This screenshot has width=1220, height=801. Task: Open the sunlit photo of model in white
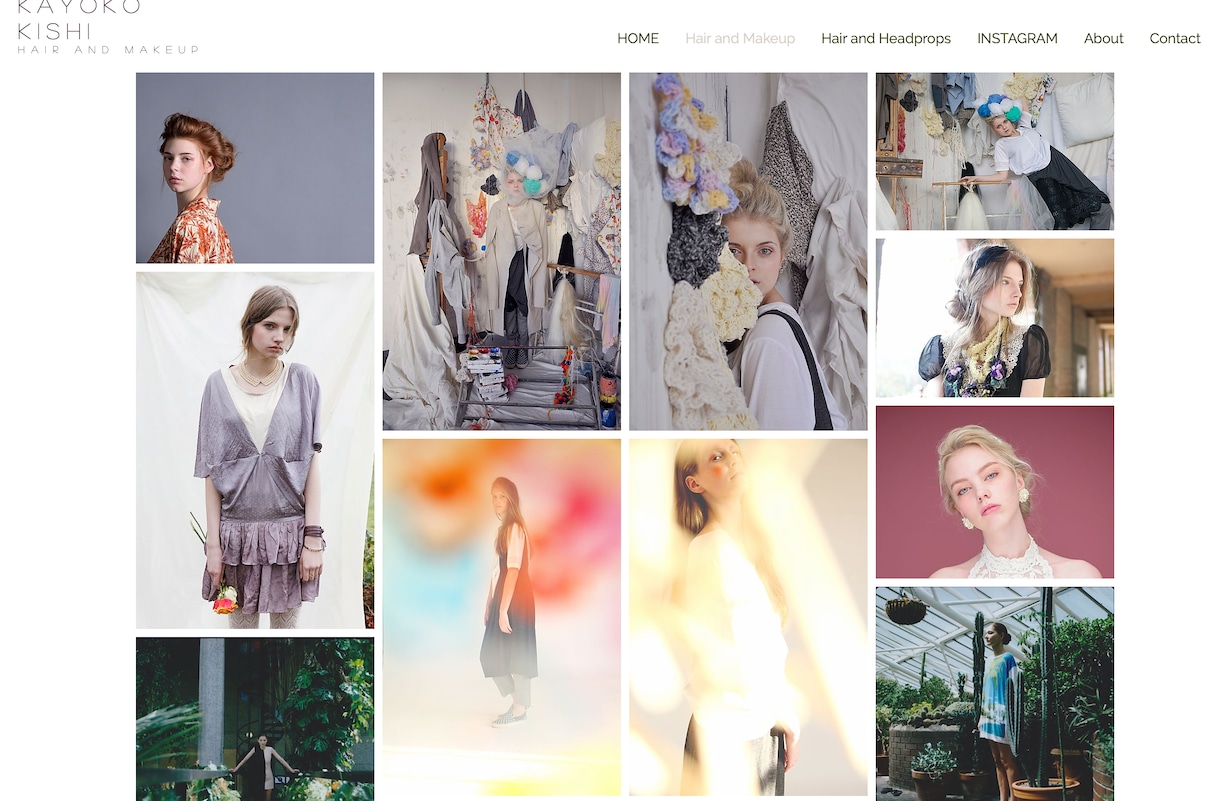coord(748,617)
